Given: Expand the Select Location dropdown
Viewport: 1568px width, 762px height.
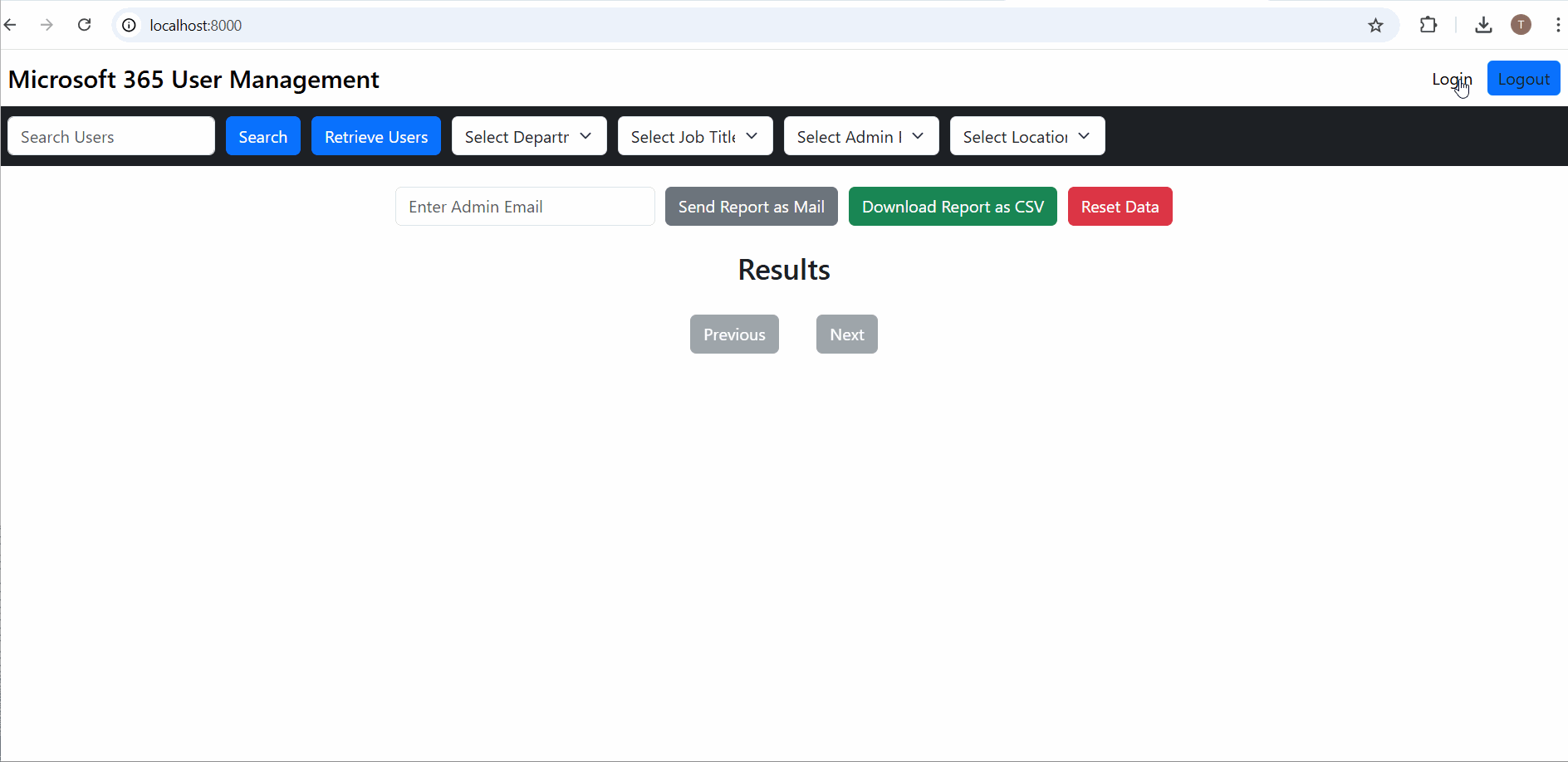Looking at the screenshot, I should coord(1027,136).
